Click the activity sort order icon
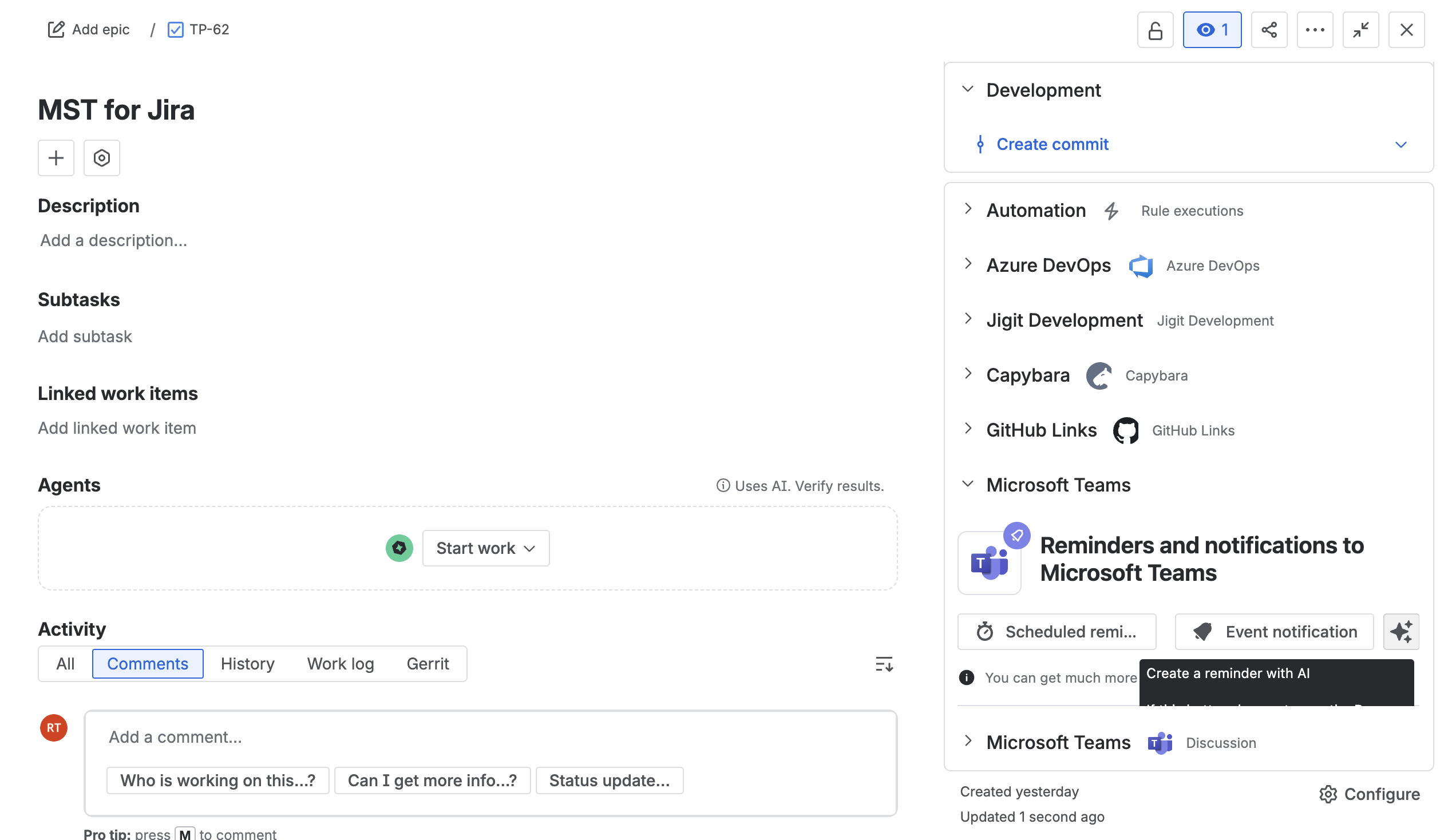This screenshot has width=1456, height=840. 884,664
